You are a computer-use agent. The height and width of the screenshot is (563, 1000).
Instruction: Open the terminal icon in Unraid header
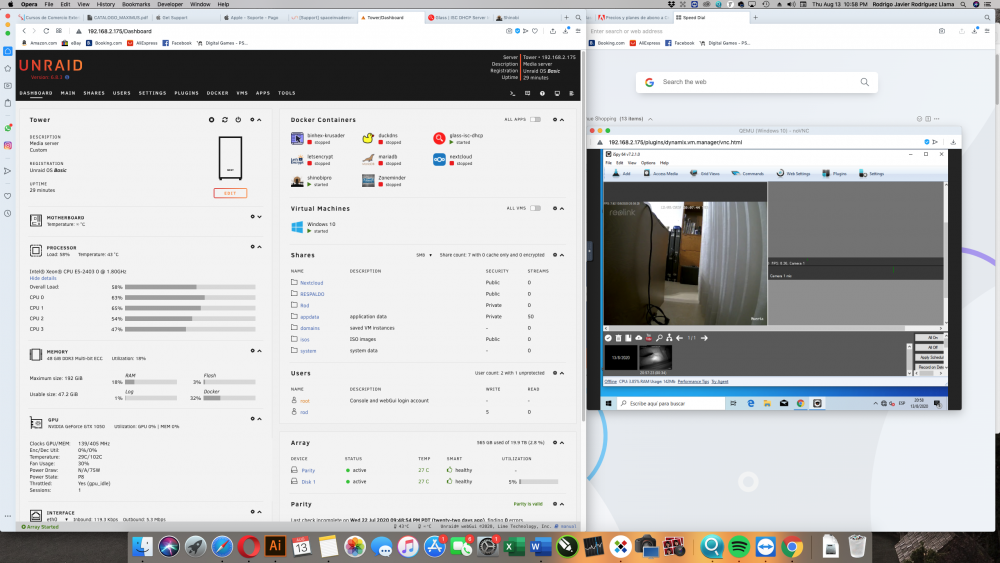(512, 93)
